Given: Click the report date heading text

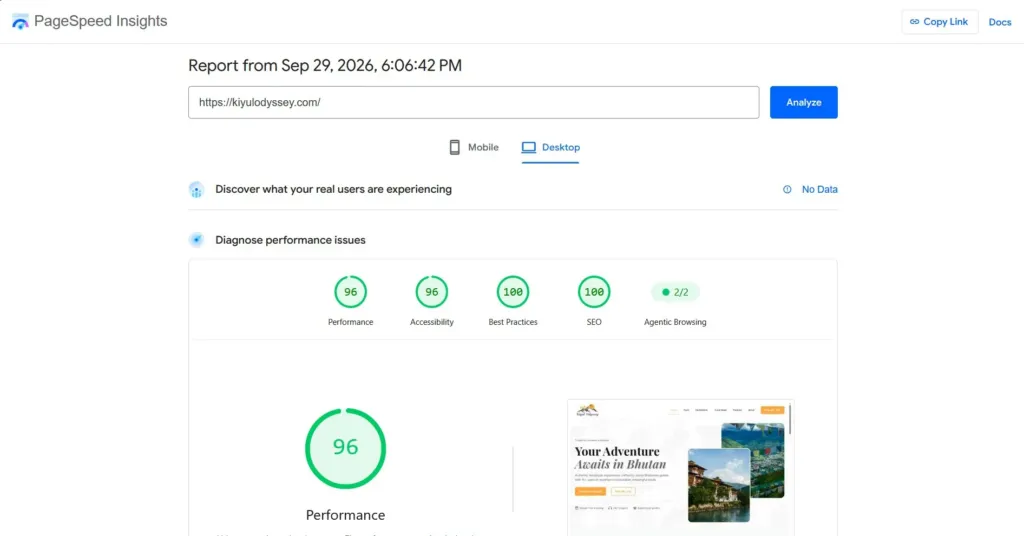Looking at the screenshot, I should click(x=325, y=65).
